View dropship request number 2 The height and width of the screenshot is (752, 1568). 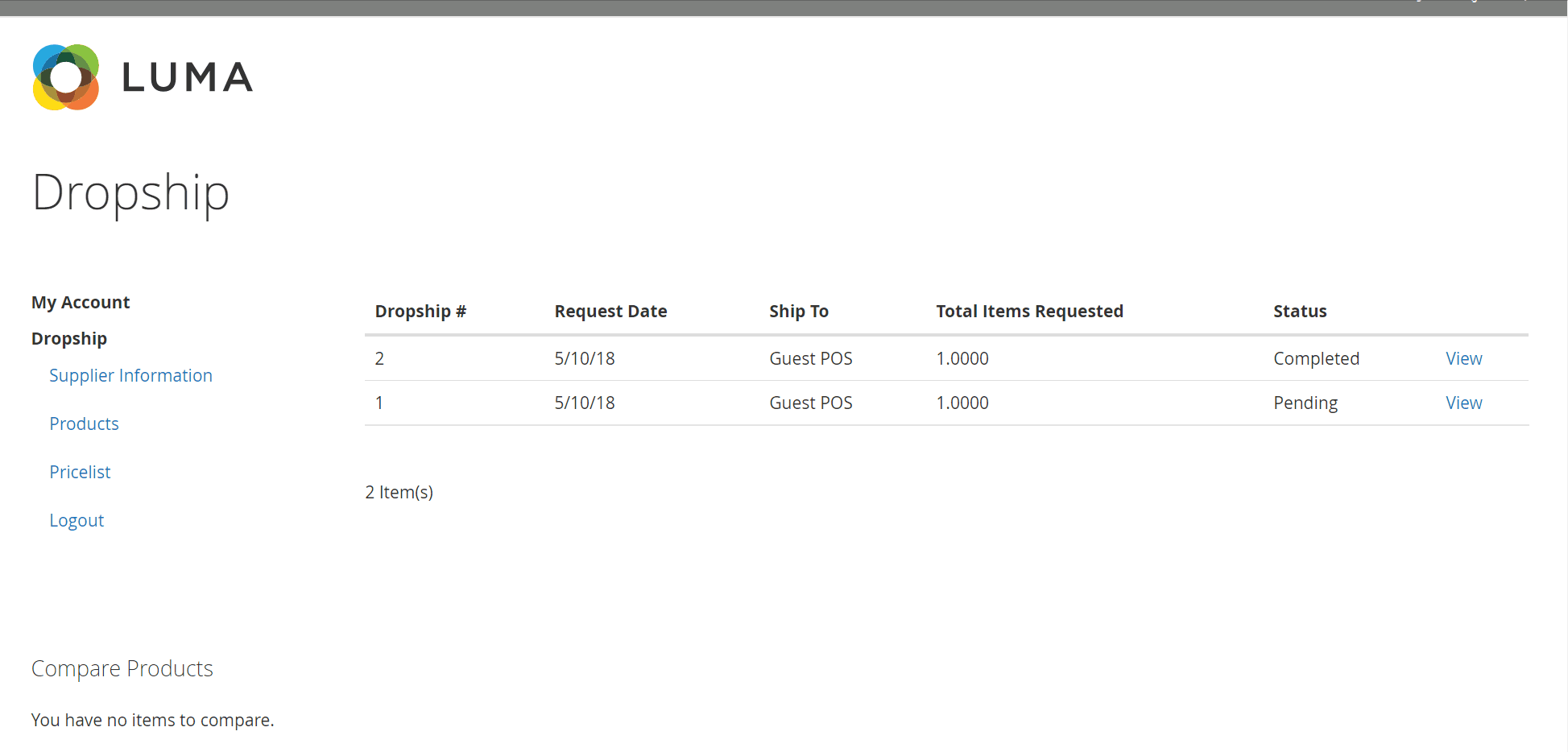[1463, 358]
